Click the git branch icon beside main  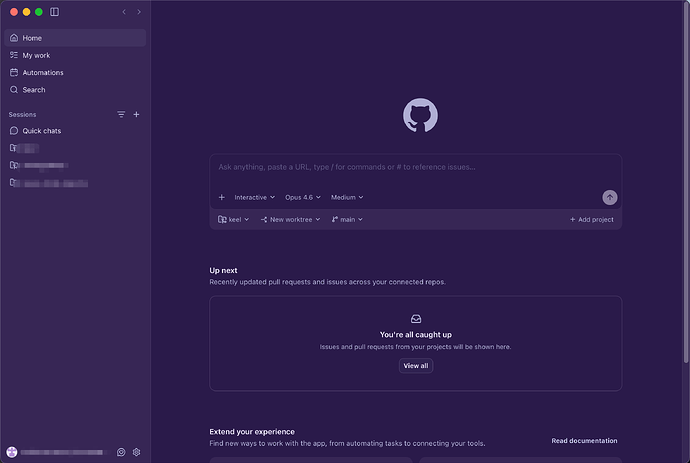(335, 219)
